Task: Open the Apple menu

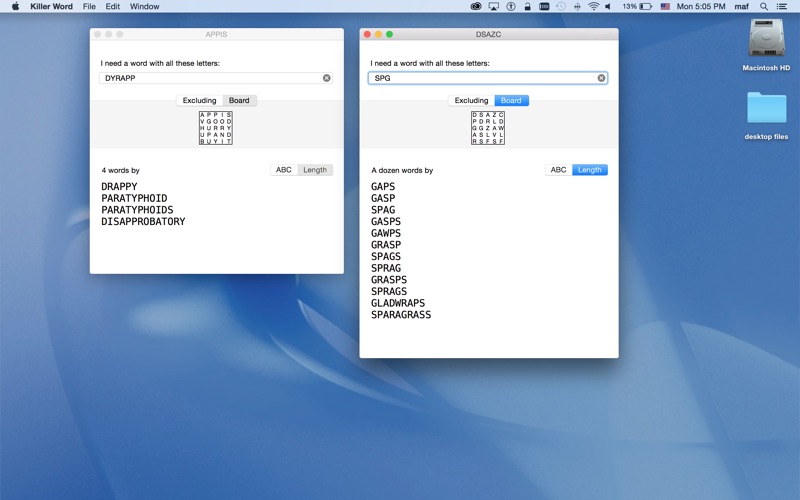Action: point(15,6)
